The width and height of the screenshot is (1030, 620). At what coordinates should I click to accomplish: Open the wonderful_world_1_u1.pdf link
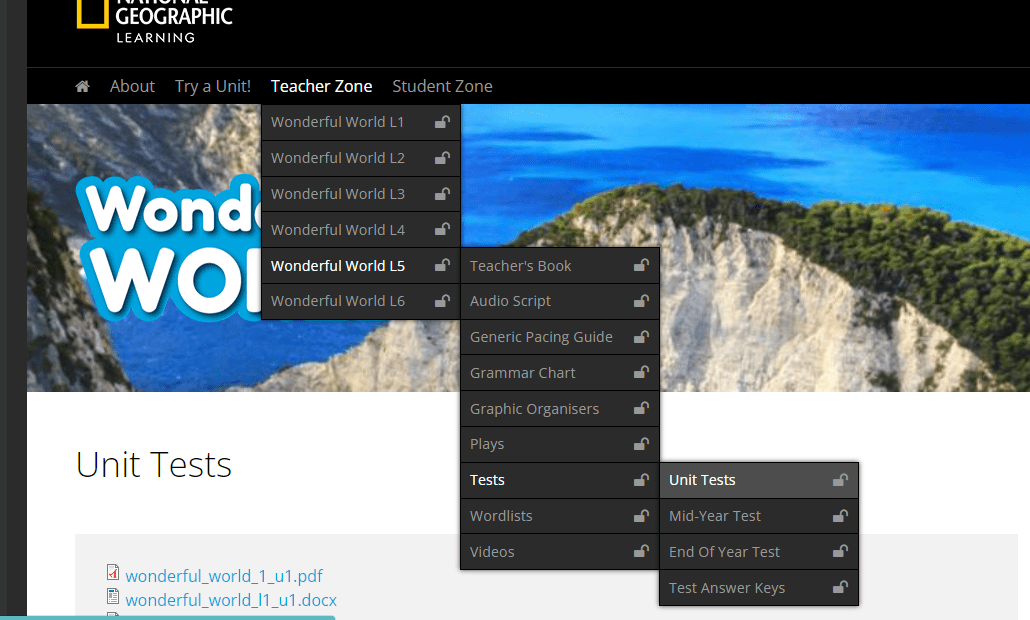(224, 576)
